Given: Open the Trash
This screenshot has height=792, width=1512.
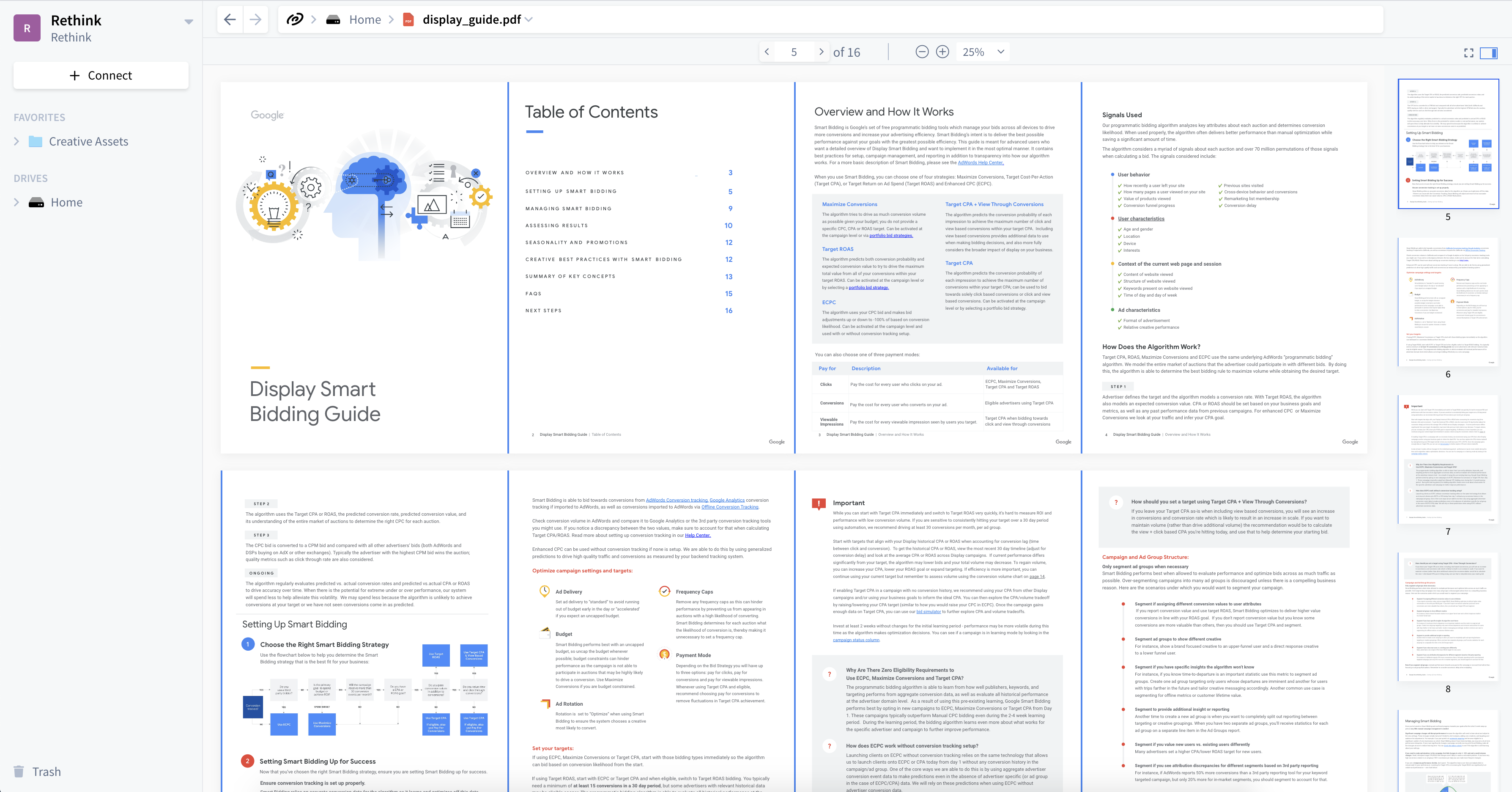Looking at the screenshot, I should click(38, 771).
